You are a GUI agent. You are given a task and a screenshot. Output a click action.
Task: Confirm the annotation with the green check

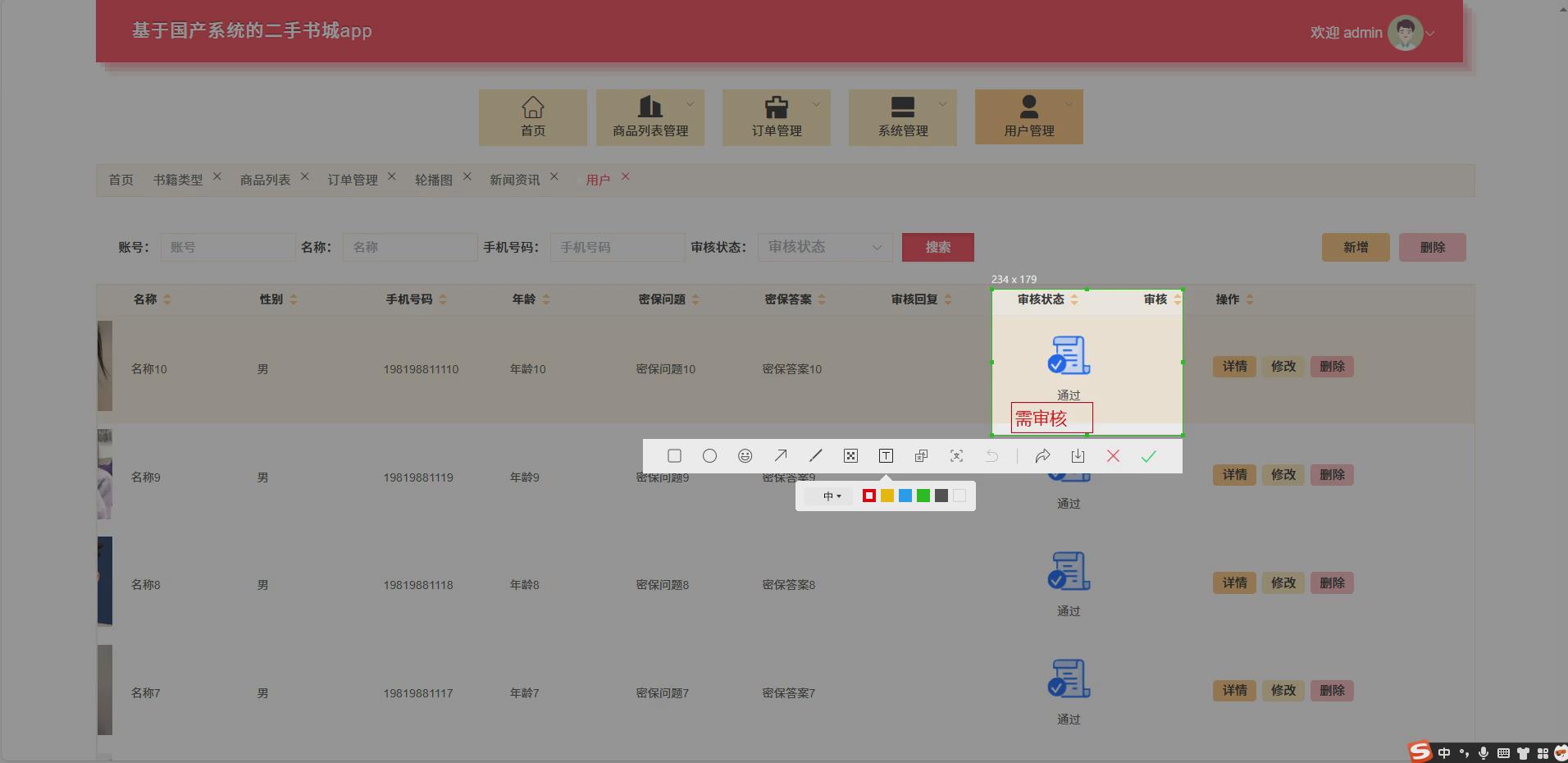pyautogui.click(x=1148, y=455)
